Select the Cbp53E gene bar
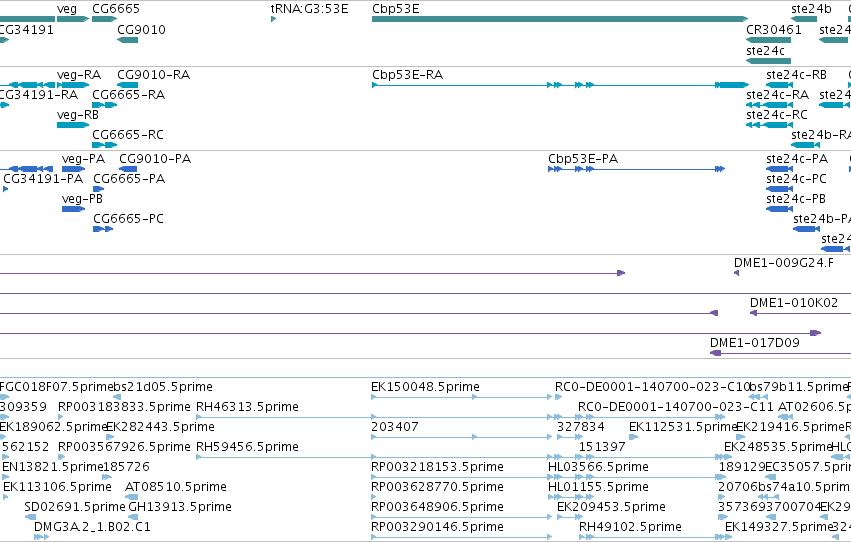 pos(560,19)
